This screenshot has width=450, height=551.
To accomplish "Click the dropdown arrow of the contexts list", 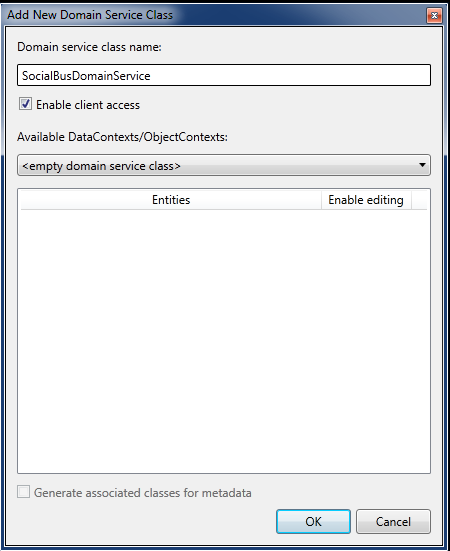I will pos(422,165).
